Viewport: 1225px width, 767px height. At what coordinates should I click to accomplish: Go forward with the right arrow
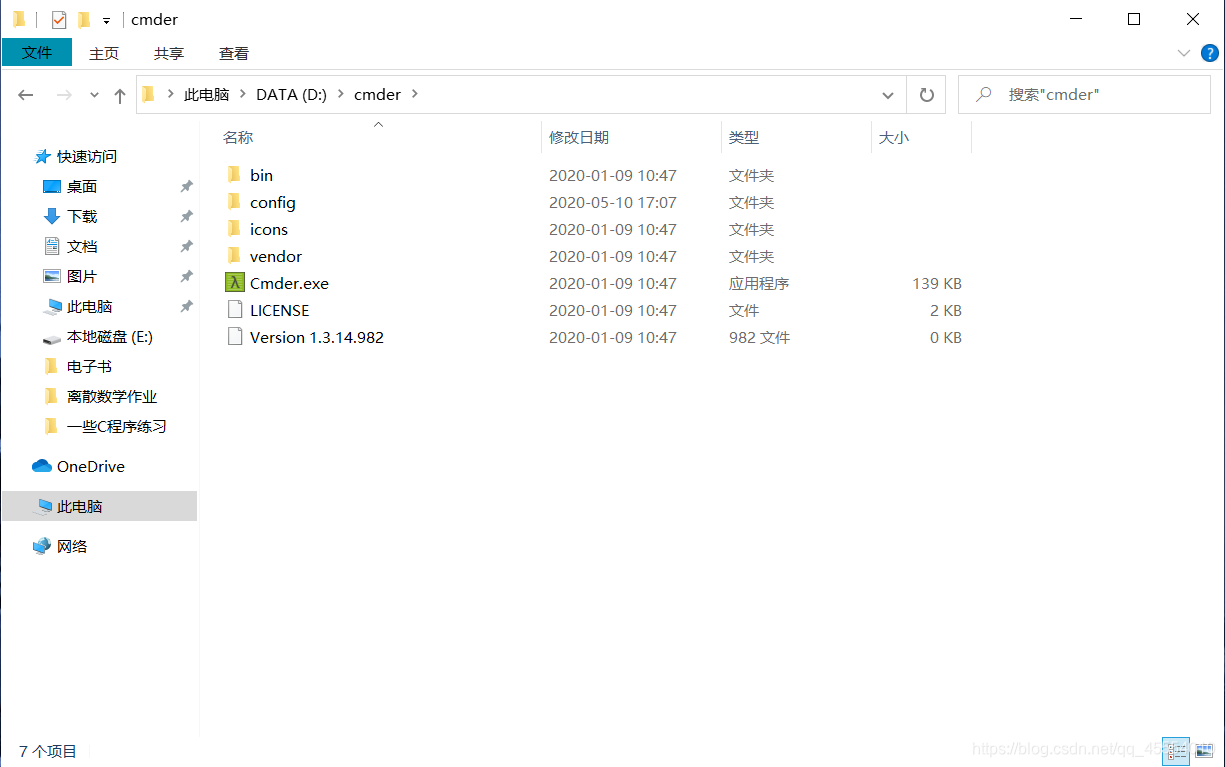[x=63, y=95]
